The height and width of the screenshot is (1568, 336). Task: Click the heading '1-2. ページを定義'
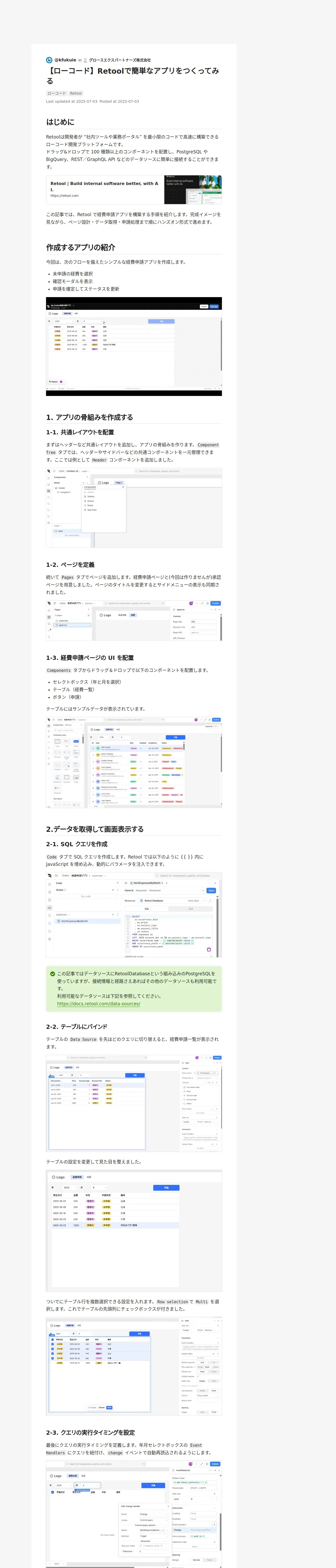coord(70,565)
